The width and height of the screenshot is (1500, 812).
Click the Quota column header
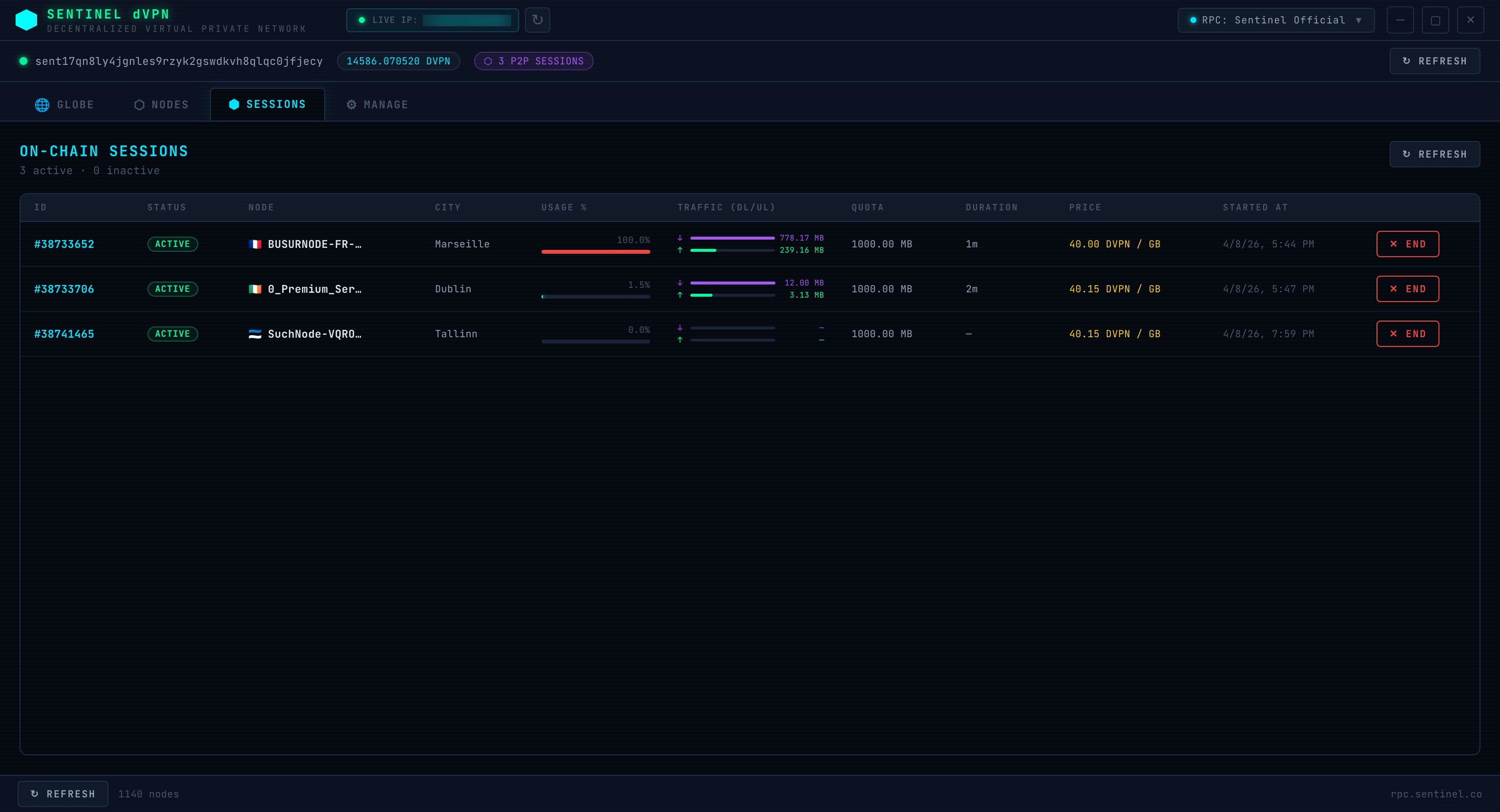point(868,207)
